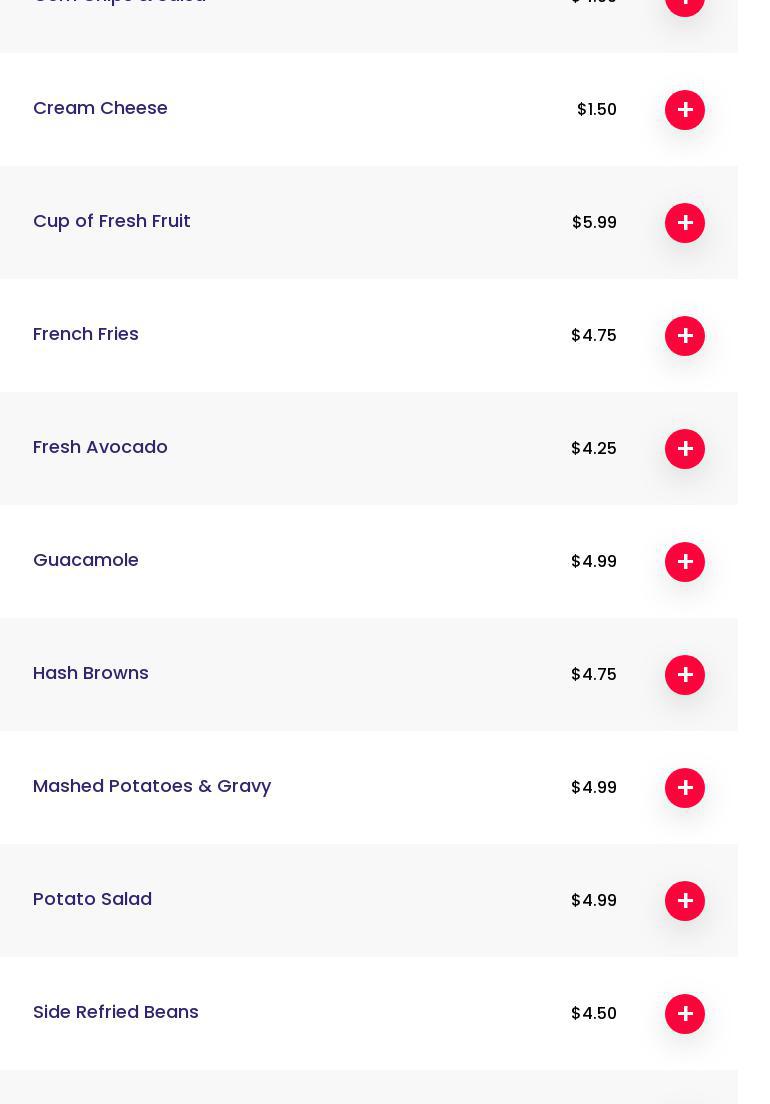
Task: Click the Hash Browns title
Action: 91,673
